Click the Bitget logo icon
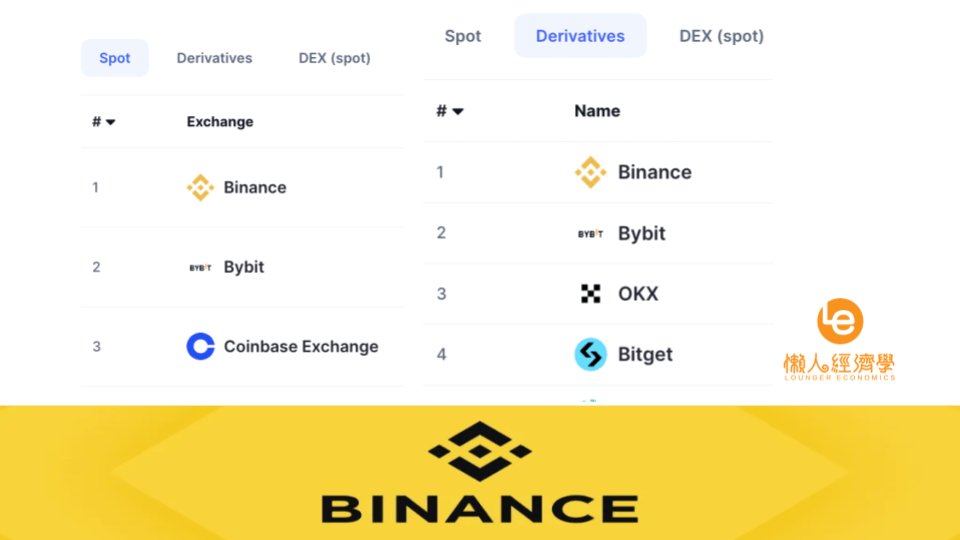 [x=590, y=354]
